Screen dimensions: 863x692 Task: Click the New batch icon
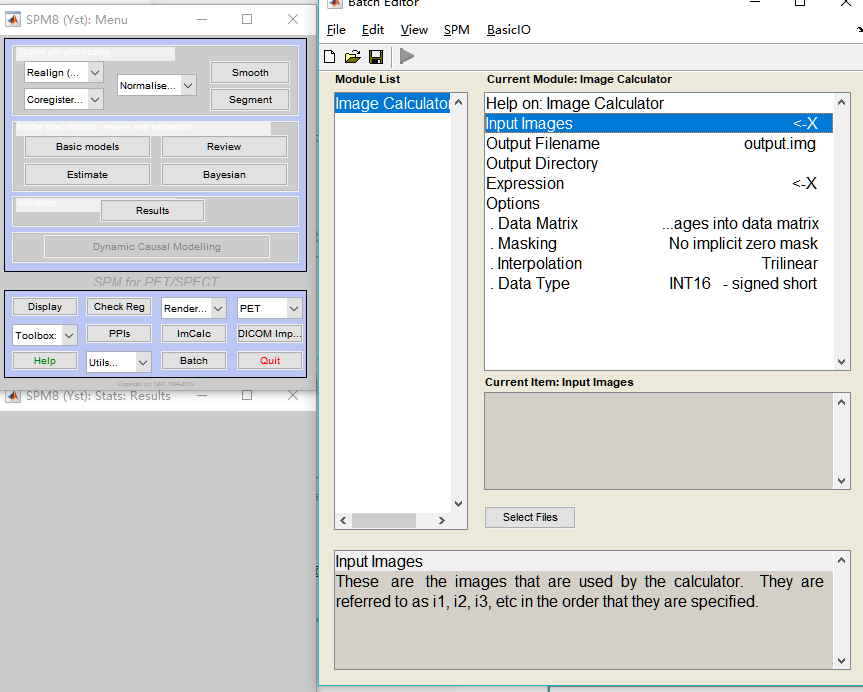tap(329, 56)
